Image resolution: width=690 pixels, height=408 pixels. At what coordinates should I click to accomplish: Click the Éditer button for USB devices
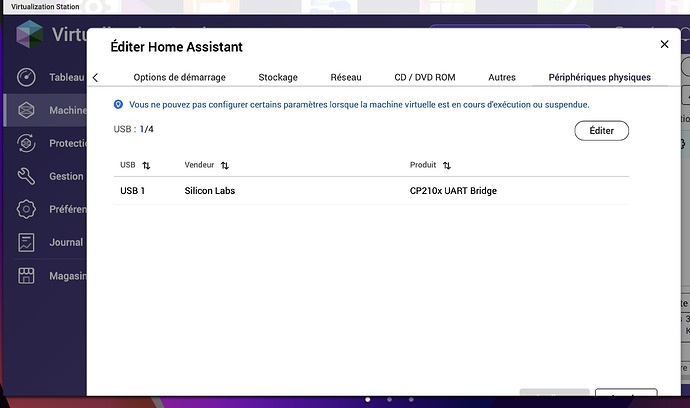602,131
